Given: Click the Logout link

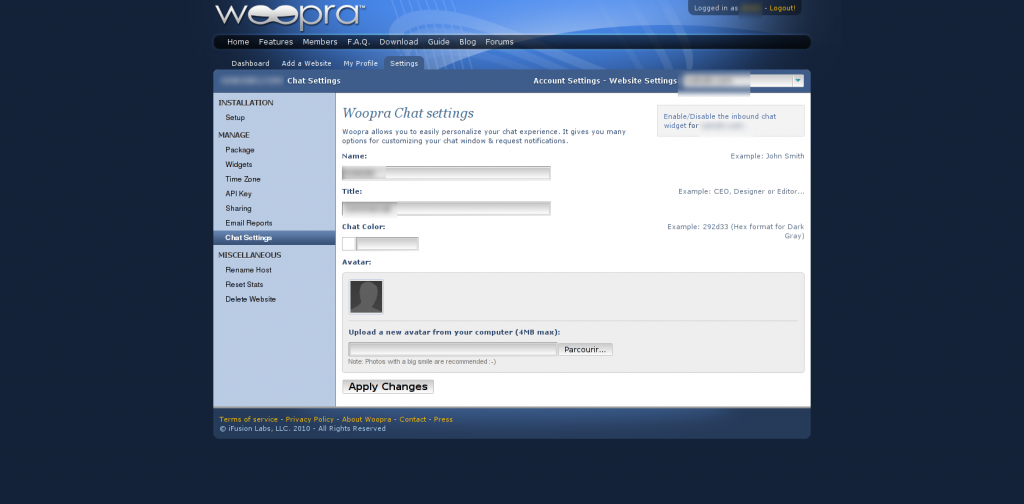Looking at the screenshot, I should [x=782, y=8].
